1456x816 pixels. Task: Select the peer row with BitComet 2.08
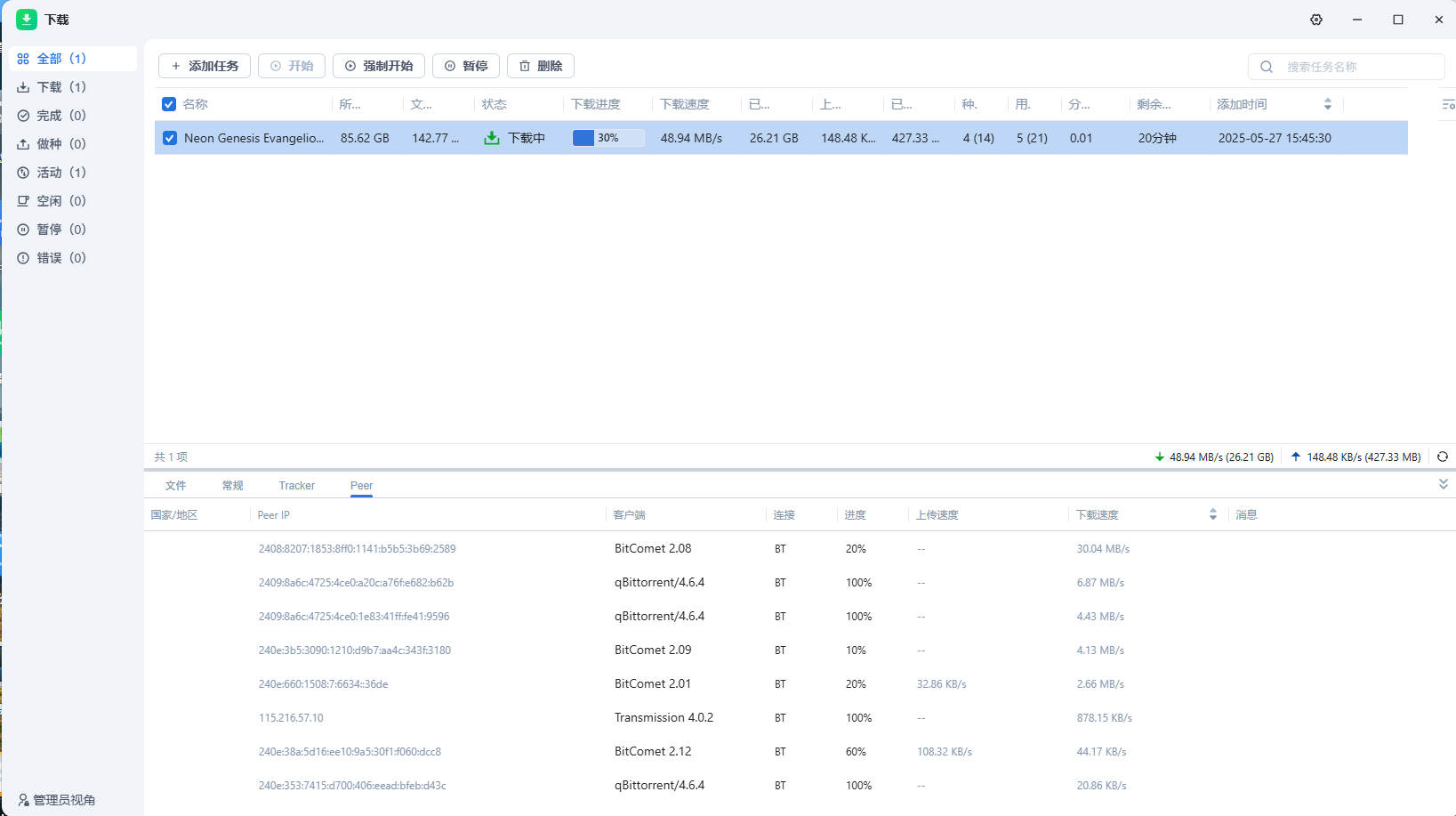tap(800, 549)
